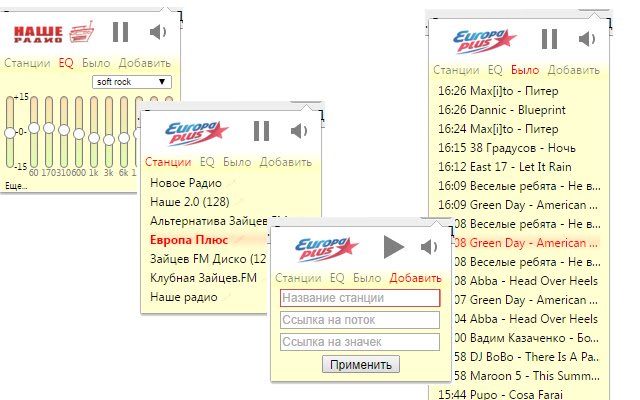Screen dimensions: 640x400
Task: Open Станции tab in the add-station popup
Action: coord(298,278)
